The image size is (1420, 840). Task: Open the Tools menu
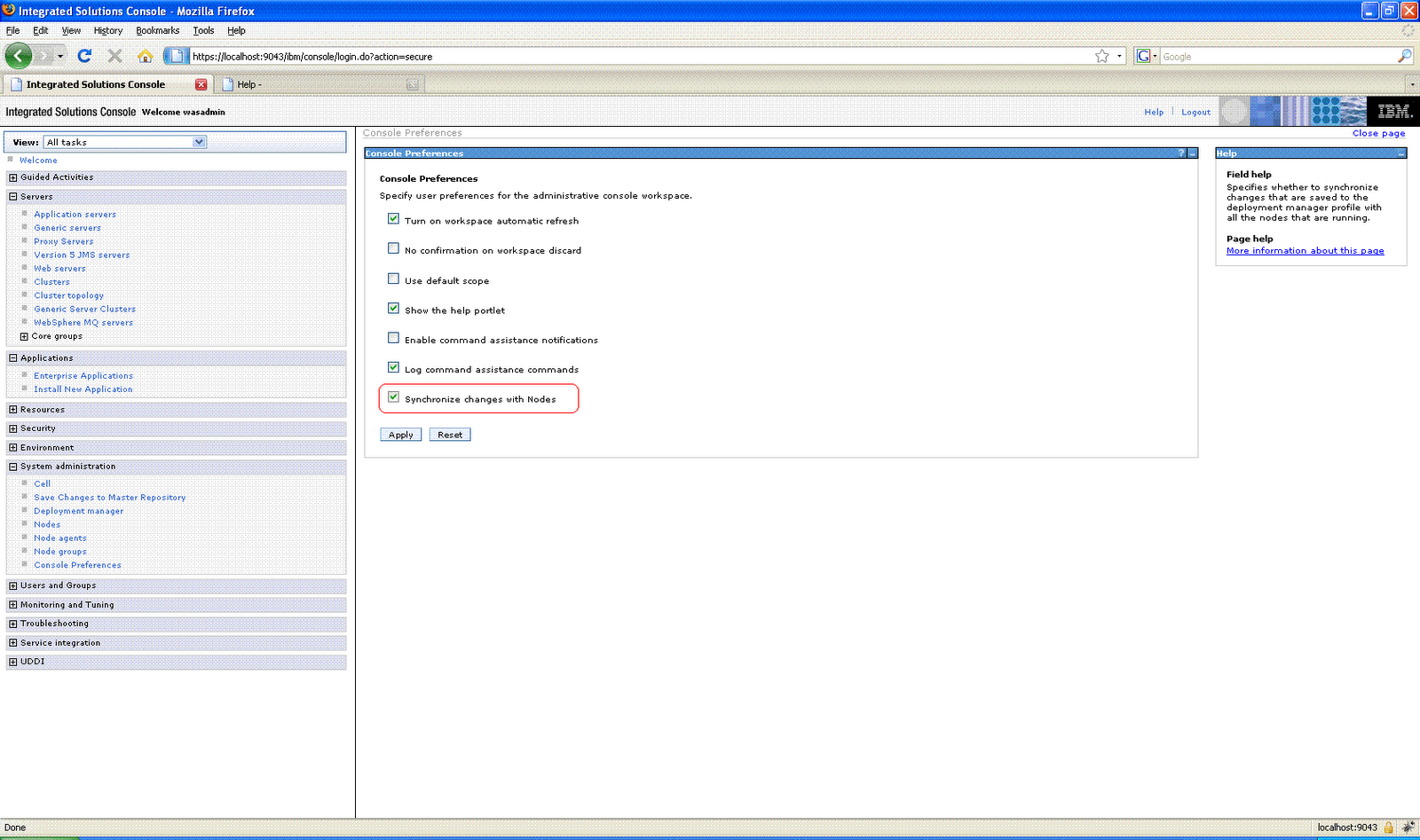[203, 30]
